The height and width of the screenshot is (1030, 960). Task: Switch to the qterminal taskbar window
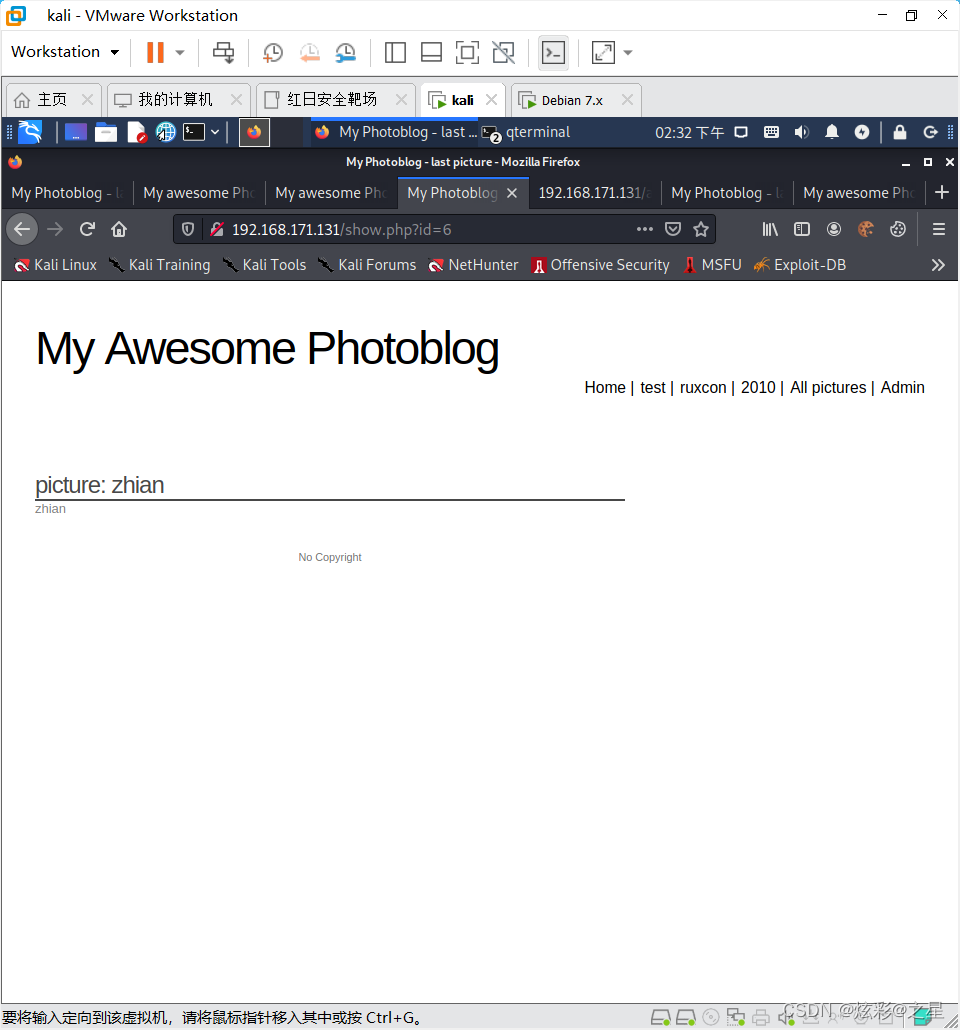pos(526,132)
